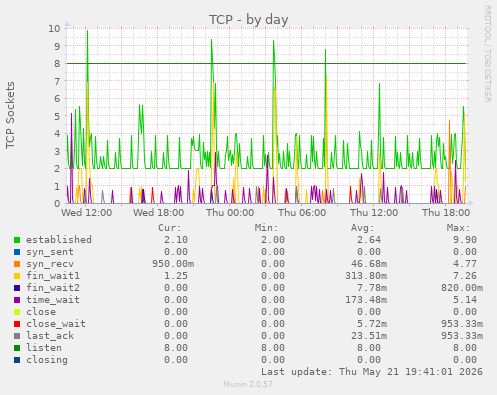Screen dimensions: 497x395
Task: Click the y-axis value 5
Action: click(x=57, y=116)
